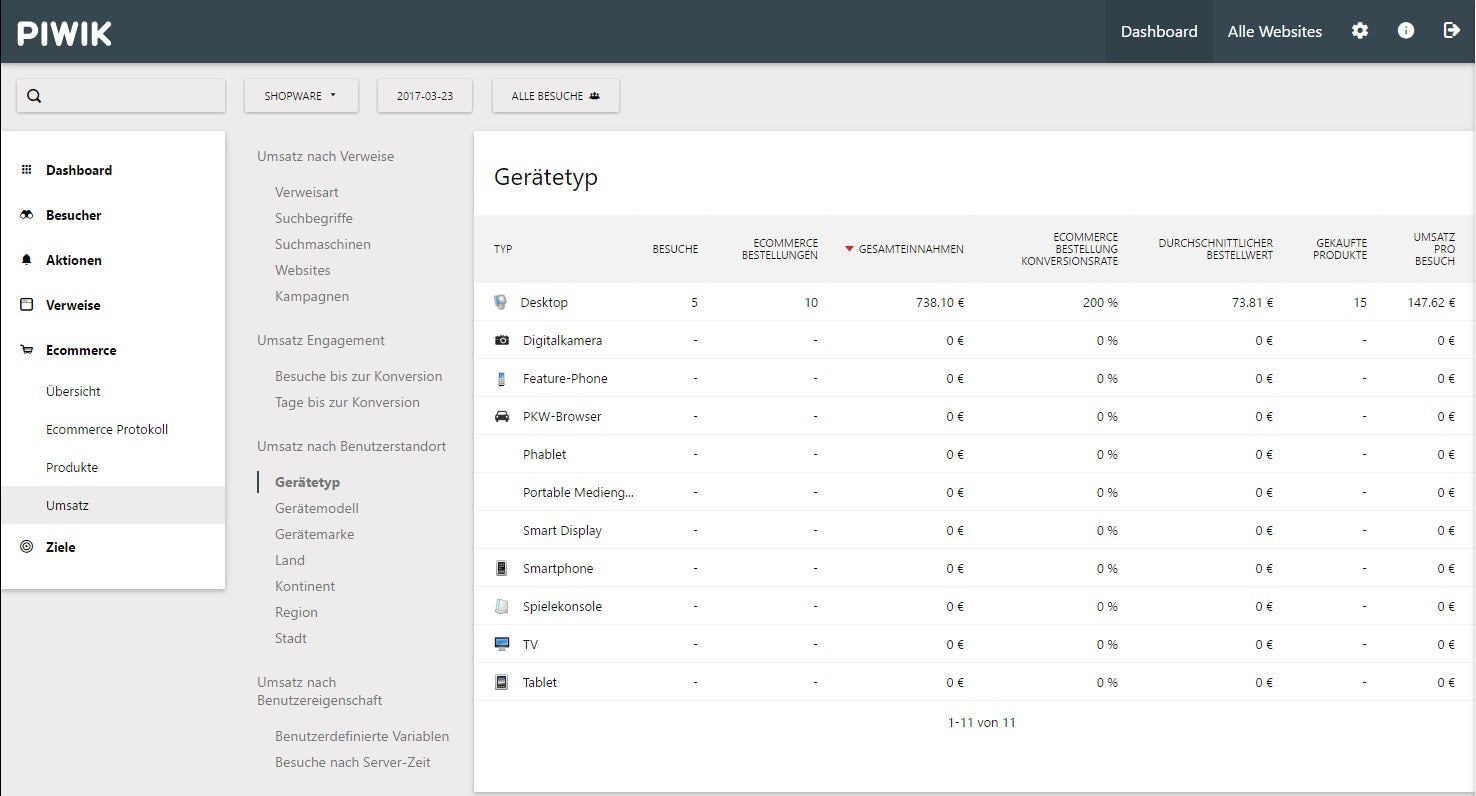The width and height of the screenshot is (1476, 796).
Task: Open the Websites report link
Action: pos(303,270)
